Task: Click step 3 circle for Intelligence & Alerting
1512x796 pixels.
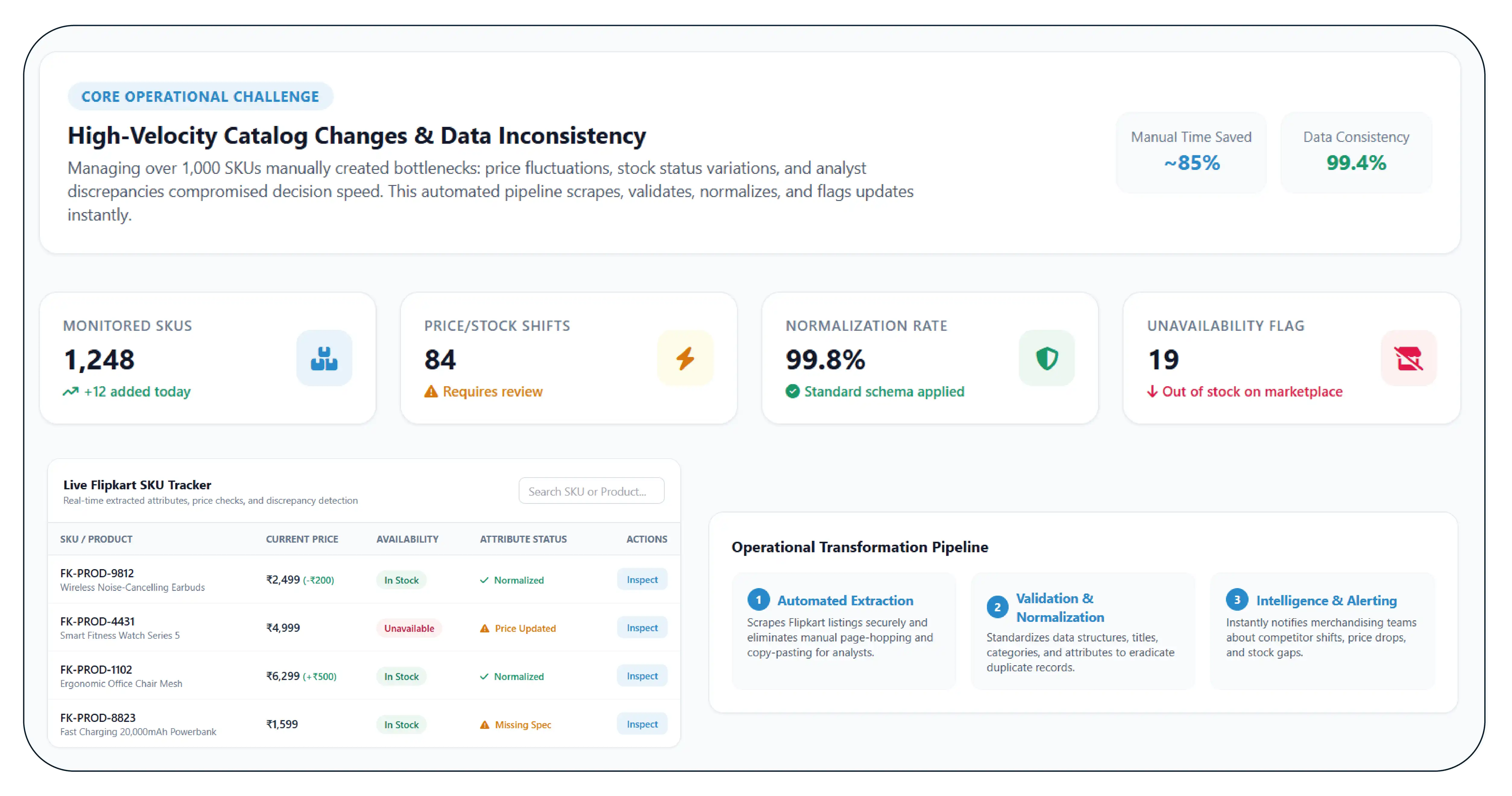Action: click(1237, 600)
